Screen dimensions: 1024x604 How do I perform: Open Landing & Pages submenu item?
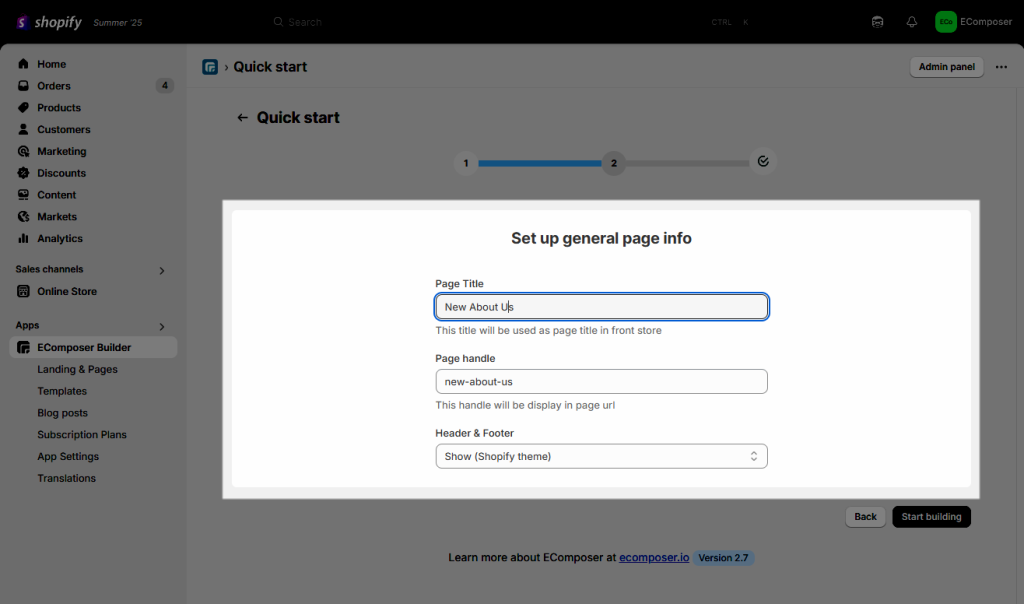(x=77, y=369)
